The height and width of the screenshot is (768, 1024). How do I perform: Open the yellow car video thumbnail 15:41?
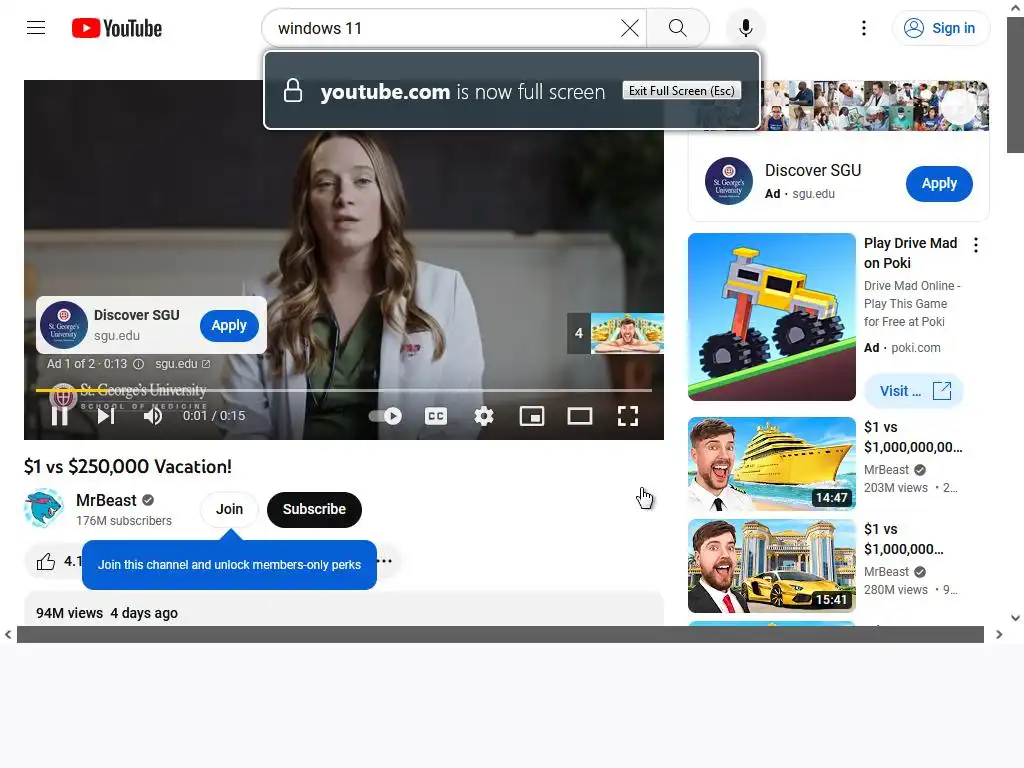pyautogui.click(x=771, y=566)
